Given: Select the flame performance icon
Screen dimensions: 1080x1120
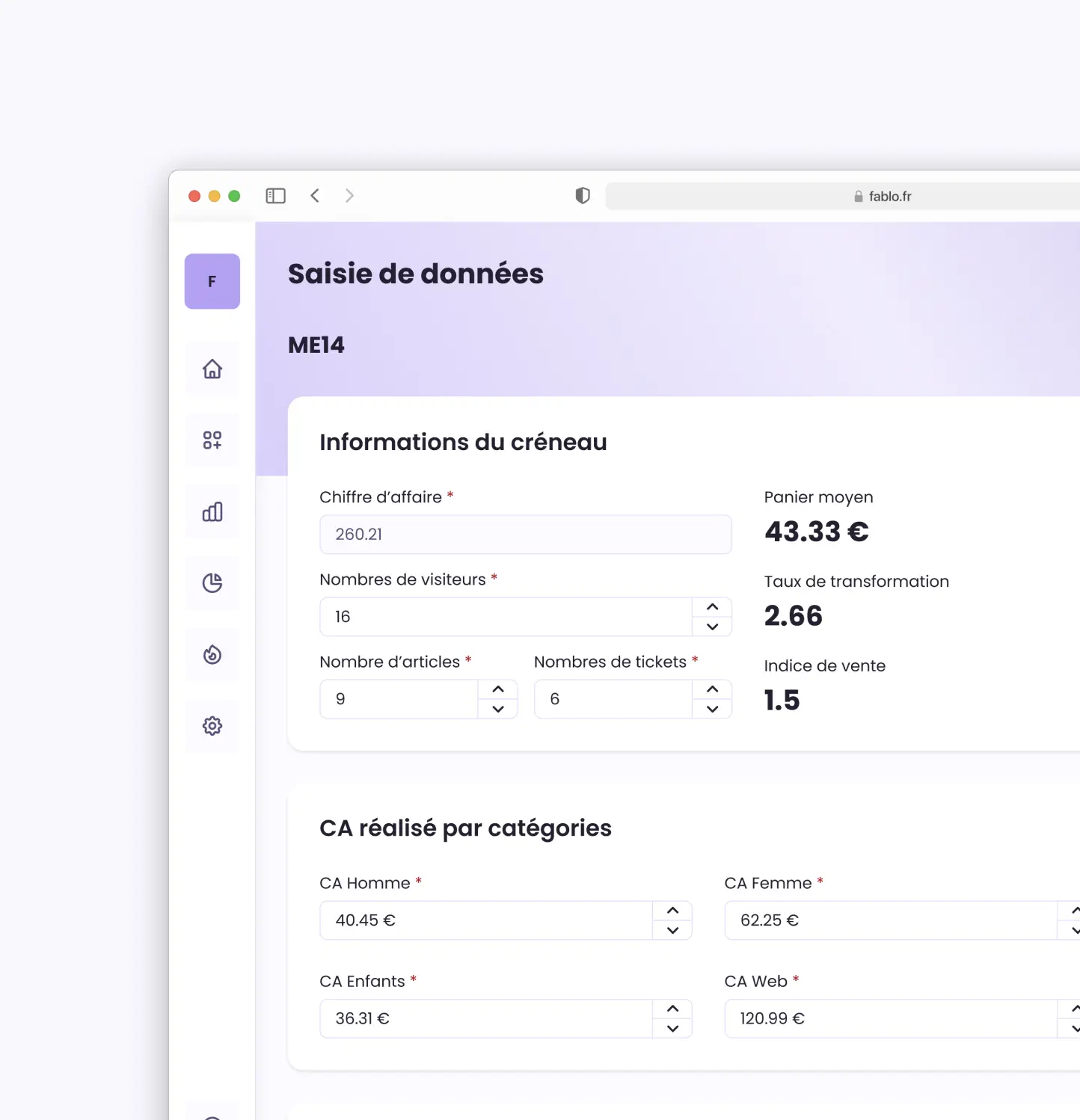Looking at the screenshot, I should 212,654.
